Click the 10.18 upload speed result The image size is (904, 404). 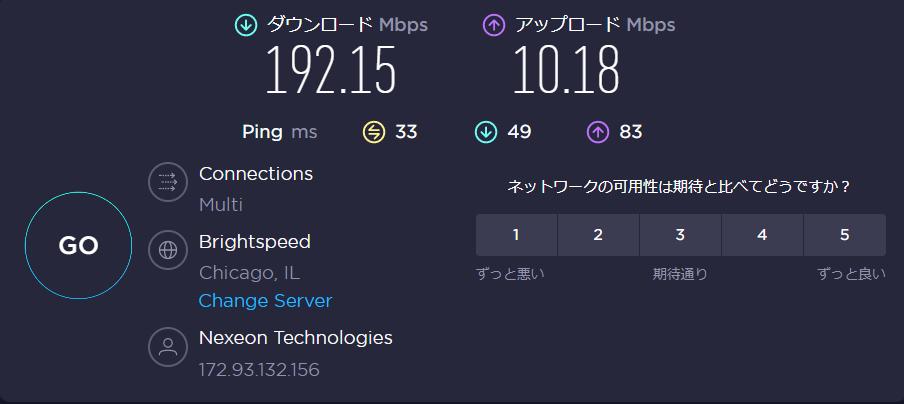point(567,70)
